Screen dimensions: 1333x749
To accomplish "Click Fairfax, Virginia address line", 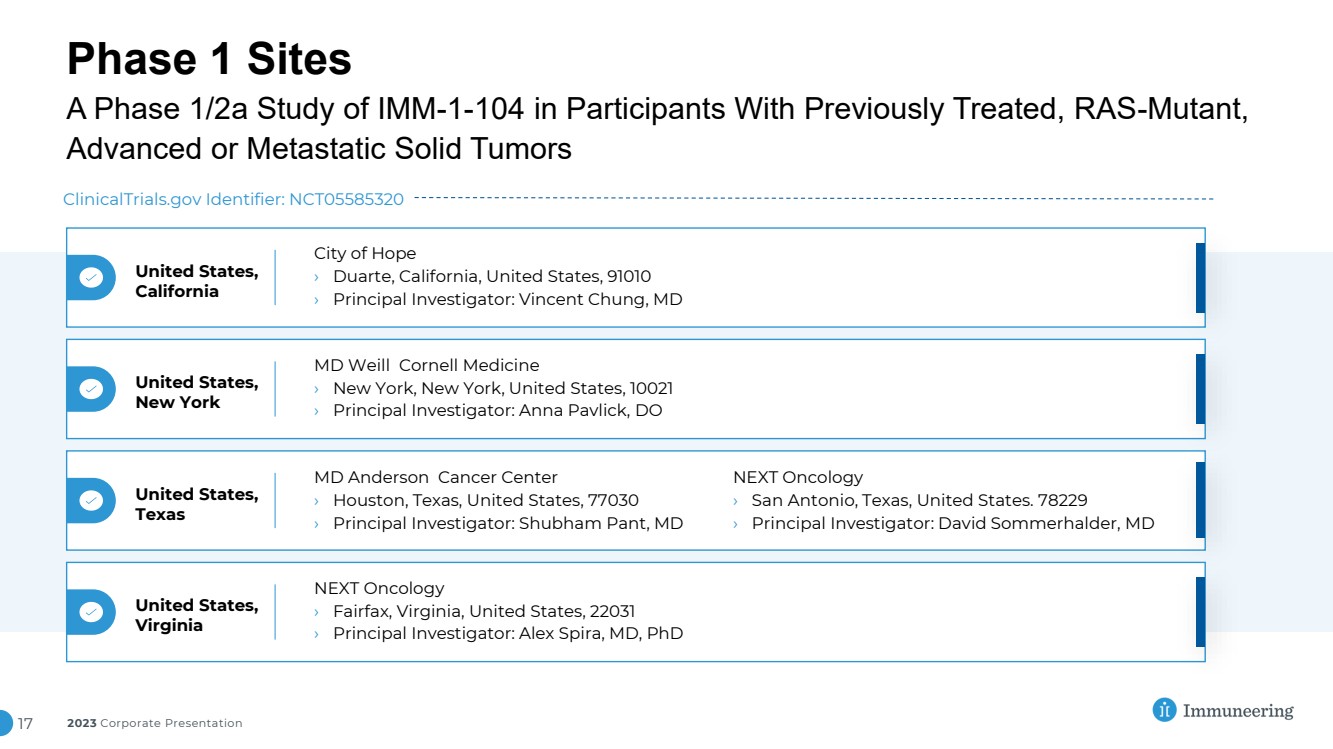I will pos(484,611).
